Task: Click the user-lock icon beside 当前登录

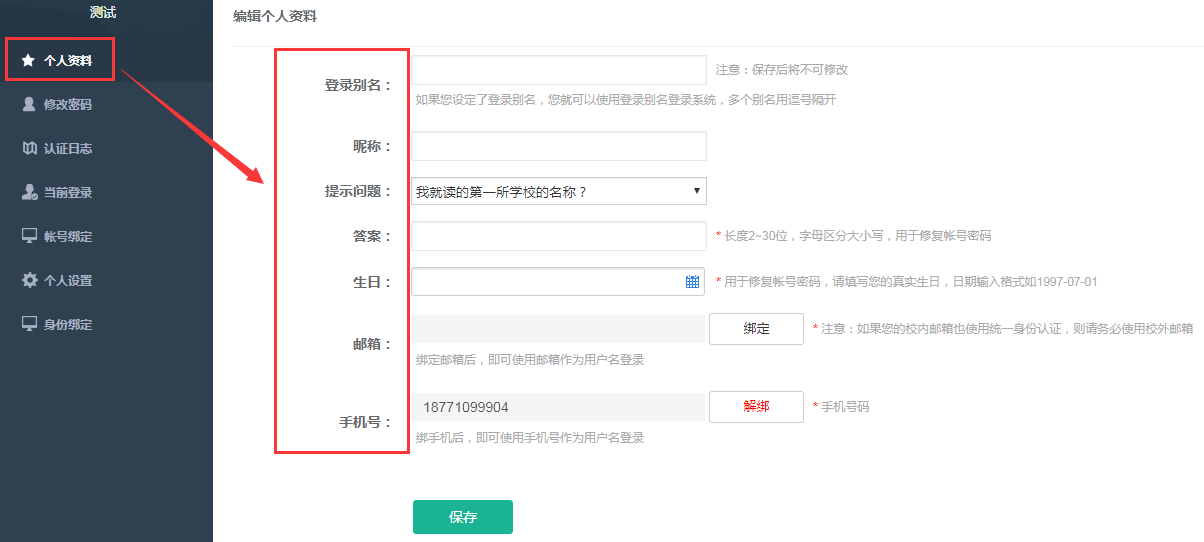Action: pos(30,192)
